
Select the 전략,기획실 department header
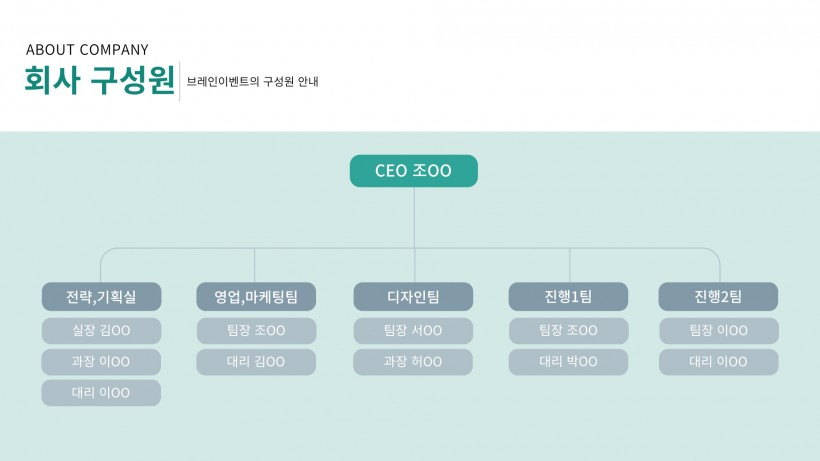[x=101, y=297]
